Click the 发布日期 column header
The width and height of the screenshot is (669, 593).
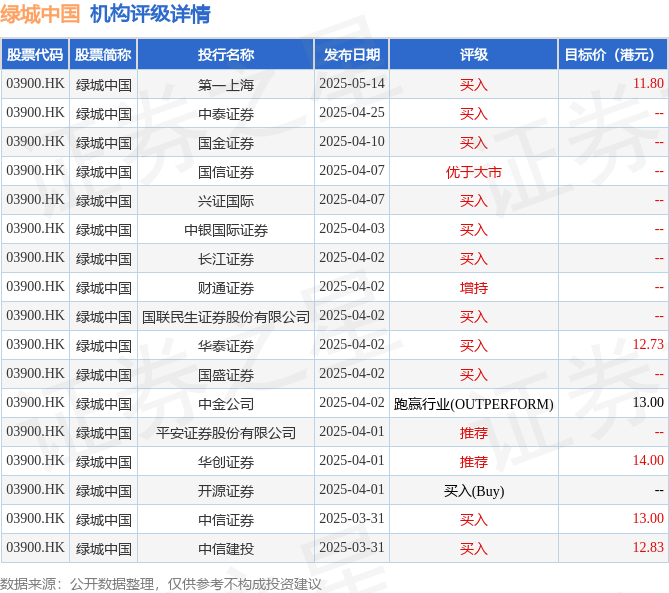click(352, 54)
